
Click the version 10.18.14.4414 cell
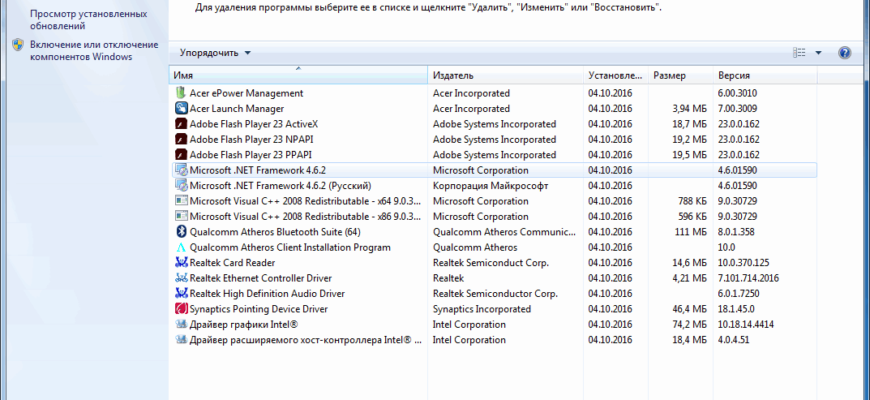pyautogui.click(x=746, y=325)
